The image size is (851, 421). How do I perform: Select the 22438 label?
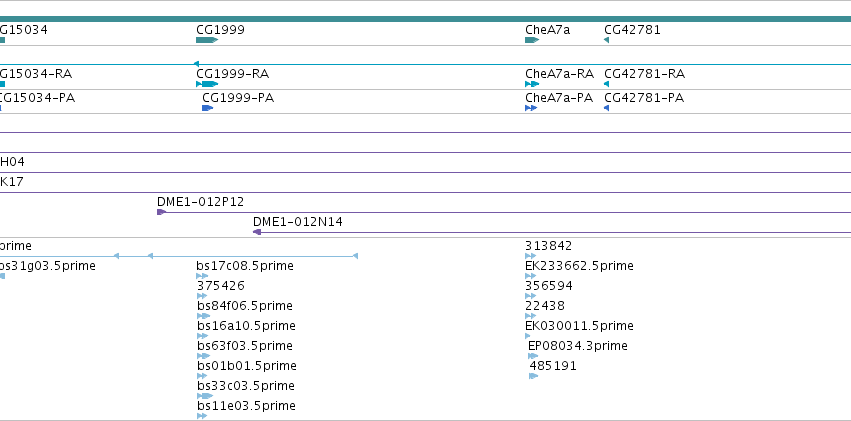545,306
